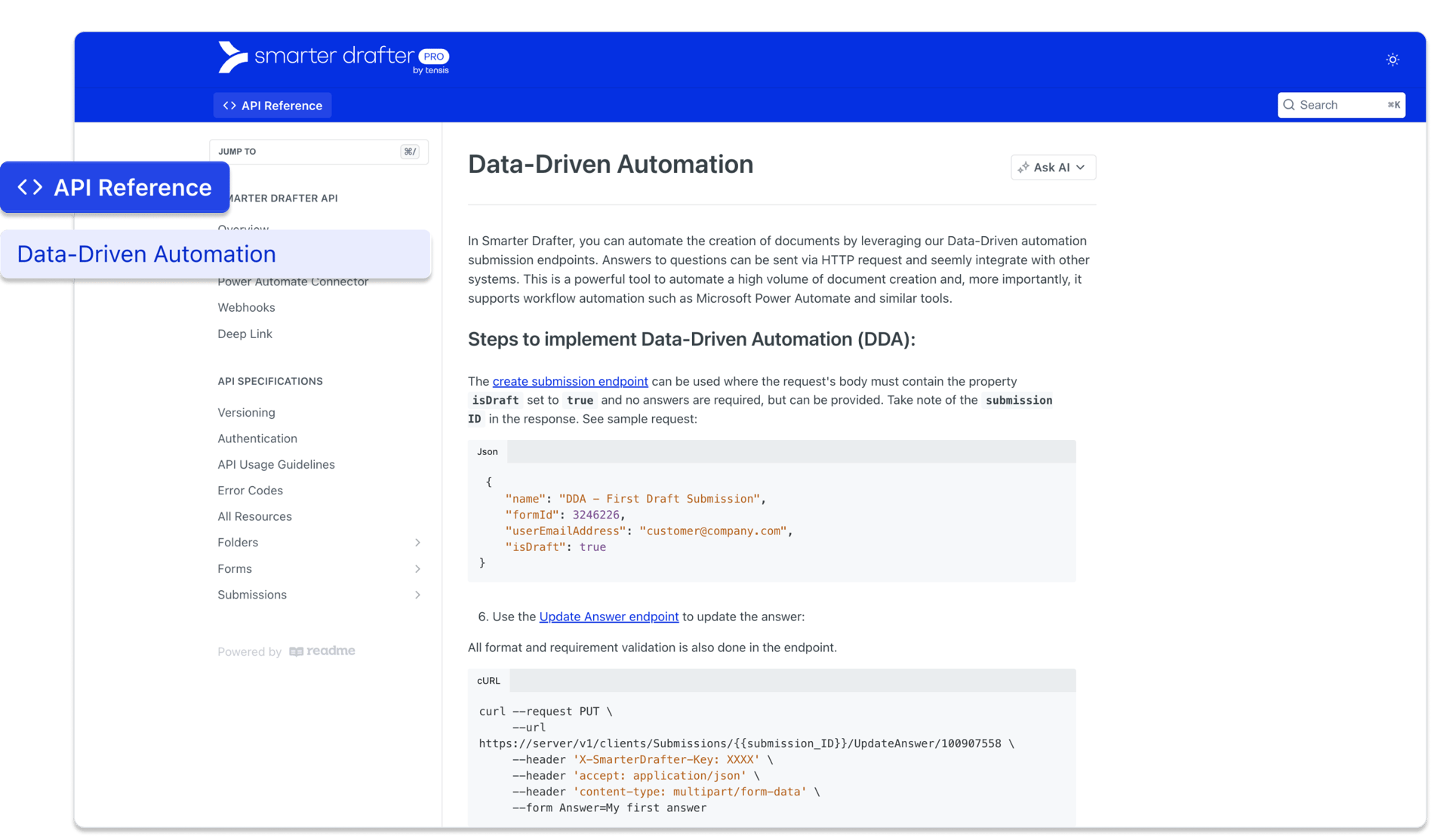Select the keyboard shortcut badge in Jump To
The height and width of the screenshot is (840, 1434).
pyautogui.click(x=410, y=151)
